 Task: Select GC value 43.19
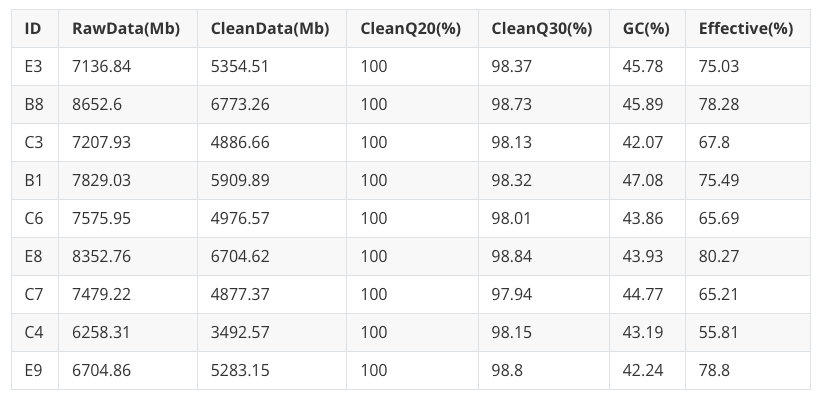[x=642, y=332]
